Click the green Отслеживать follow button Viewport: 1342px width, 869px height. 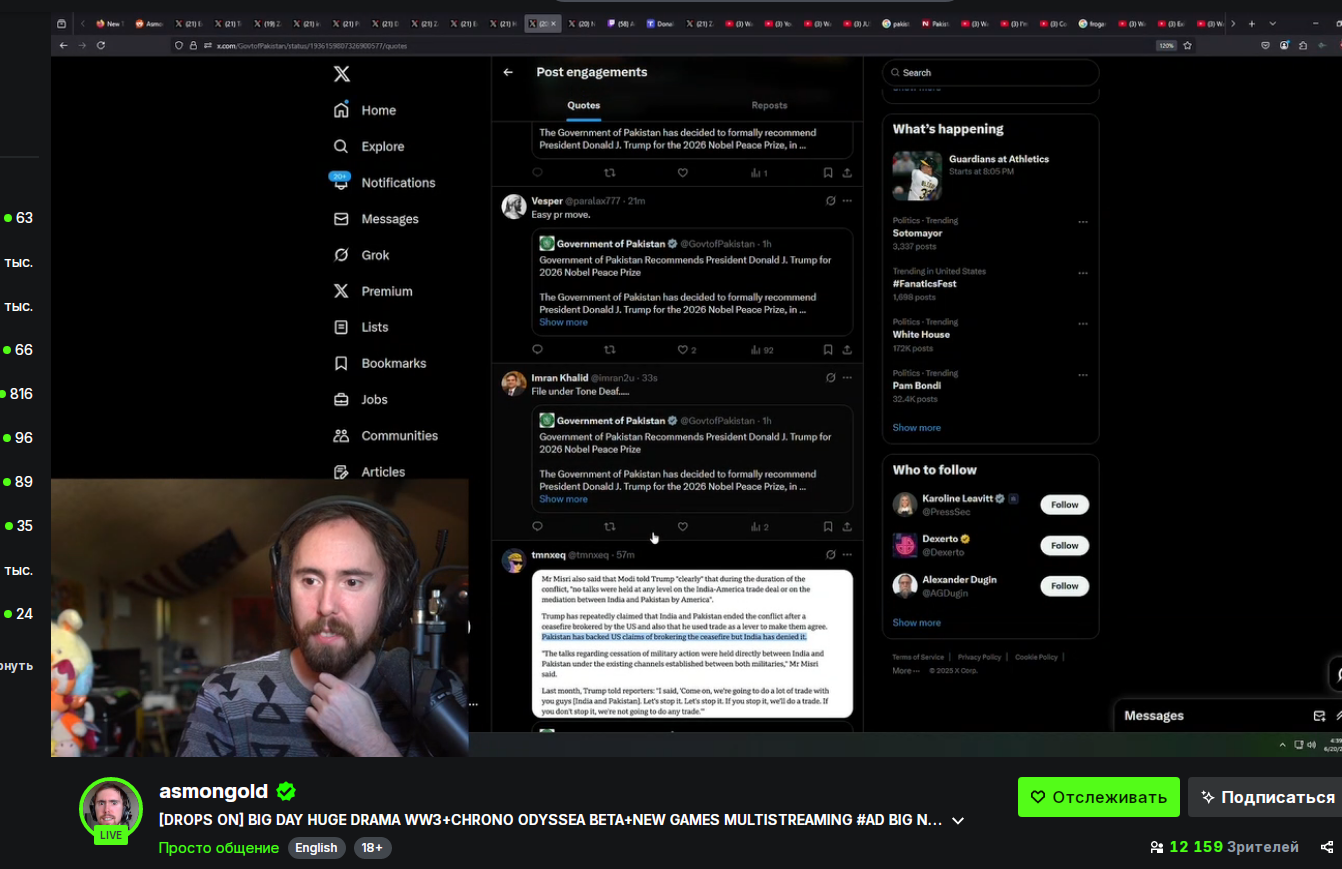click(1099, 797)
